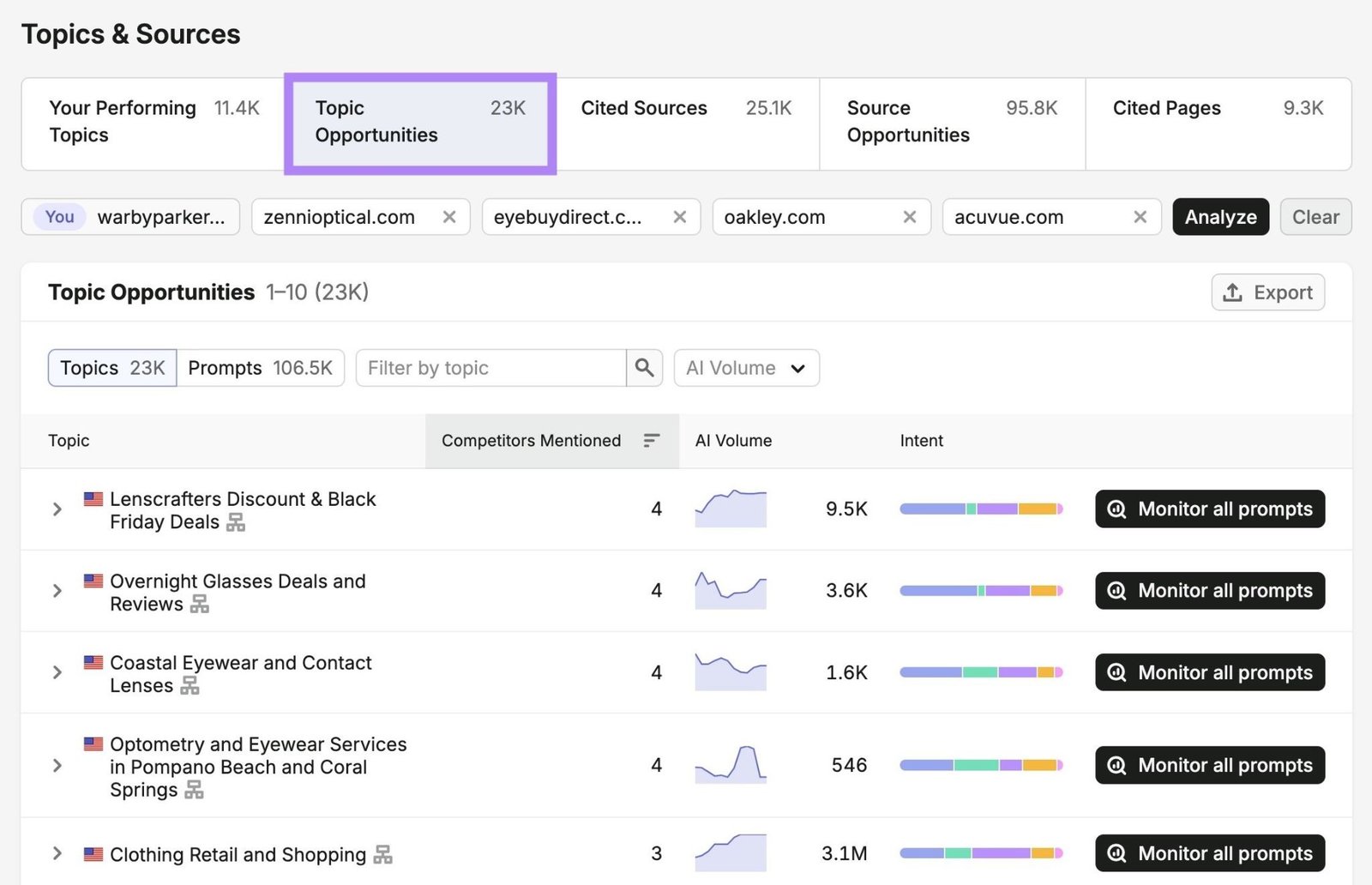Select the Topic Opportunities tab

420,123
